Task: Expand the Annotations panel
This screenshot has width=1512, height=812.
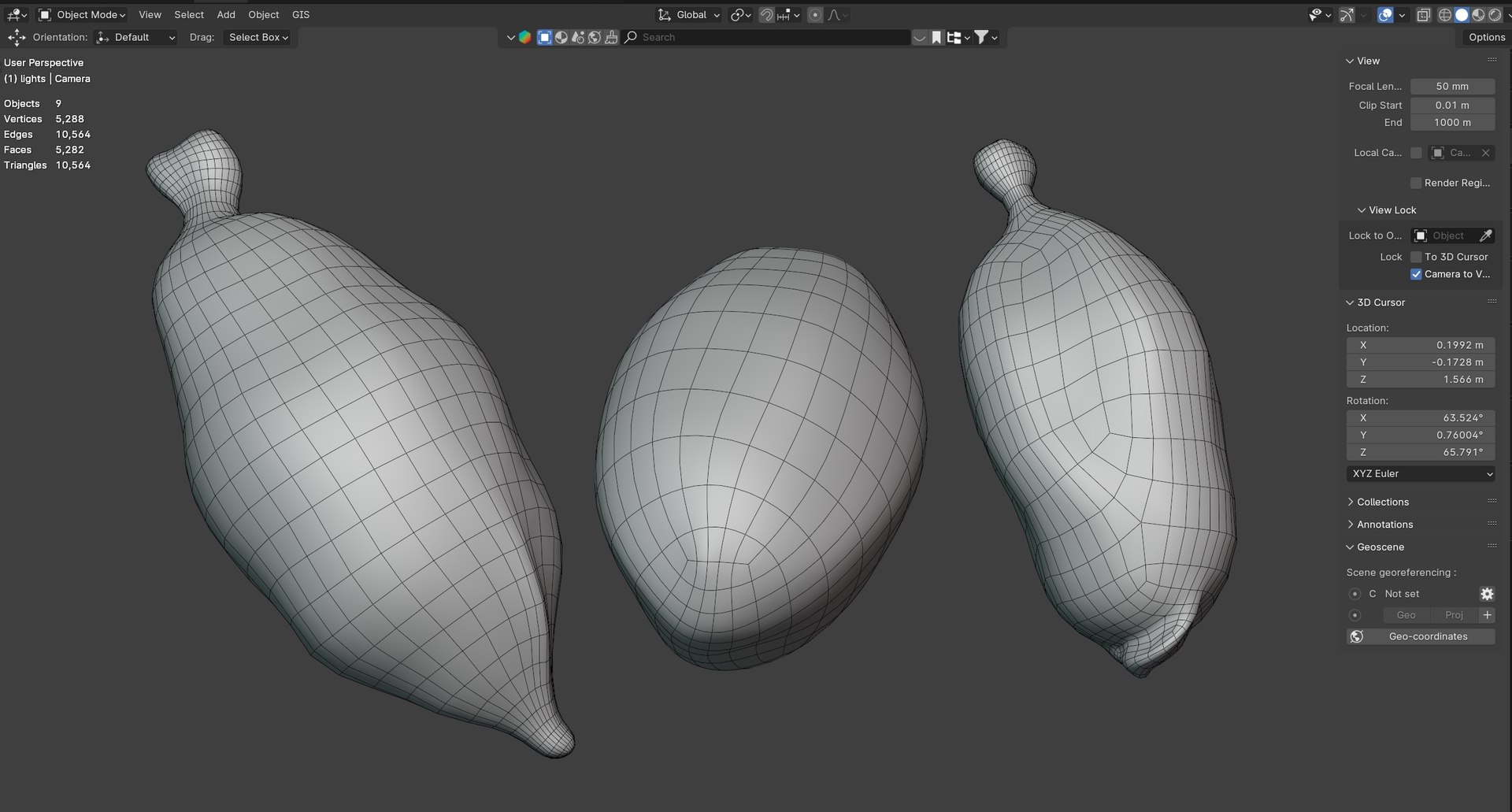Action: 1384,525
